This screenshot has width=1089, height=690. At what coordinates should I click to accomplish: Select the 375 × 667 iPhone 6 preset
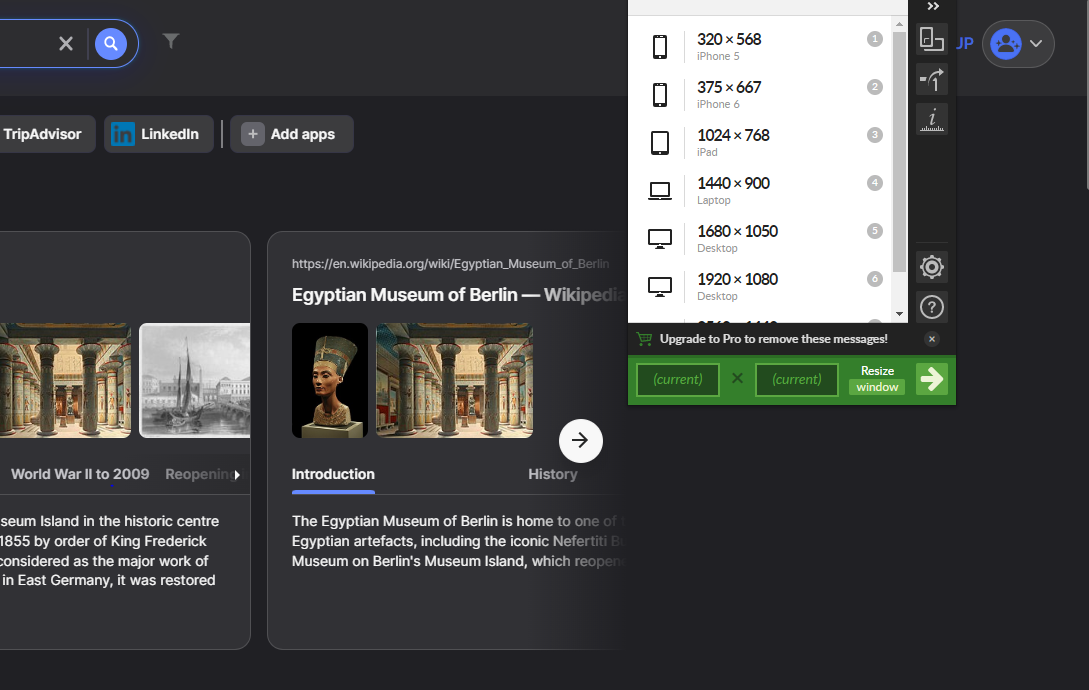760,95
